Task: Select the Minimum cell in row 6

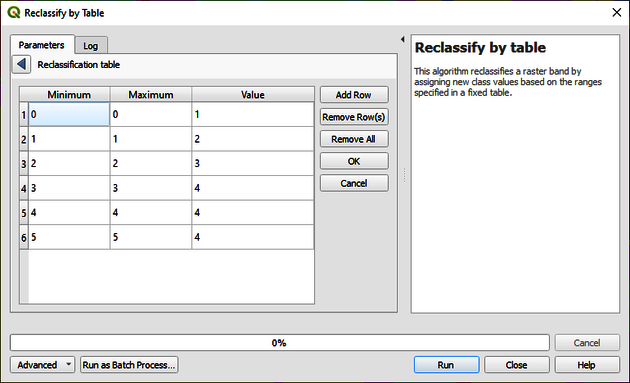Action: pos(69,237)
